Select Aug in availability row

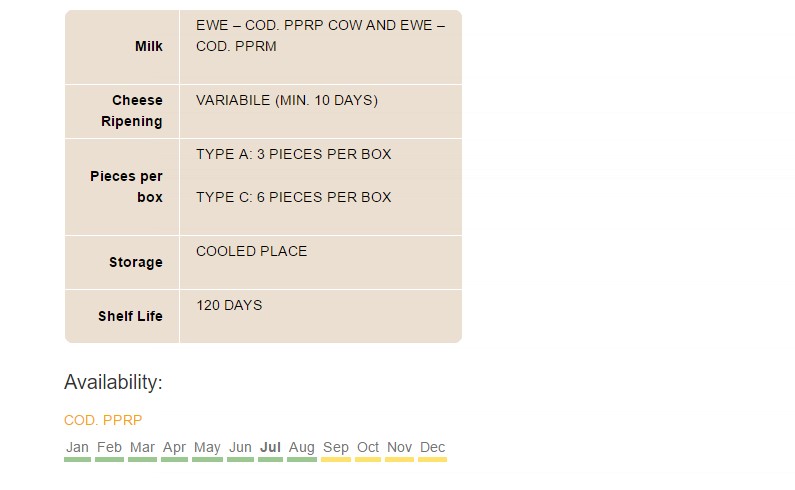tap(302, 447)
